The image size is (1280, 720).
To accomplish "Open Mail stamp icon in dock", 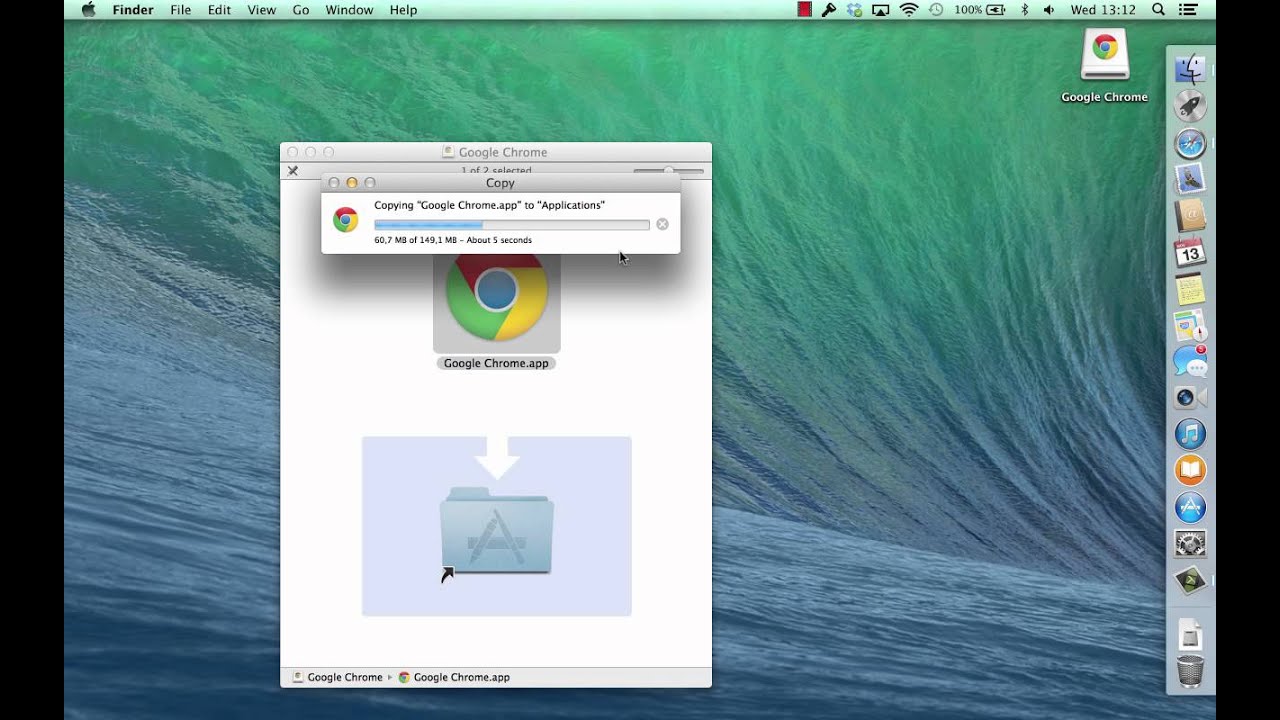I will [1190, 179].
